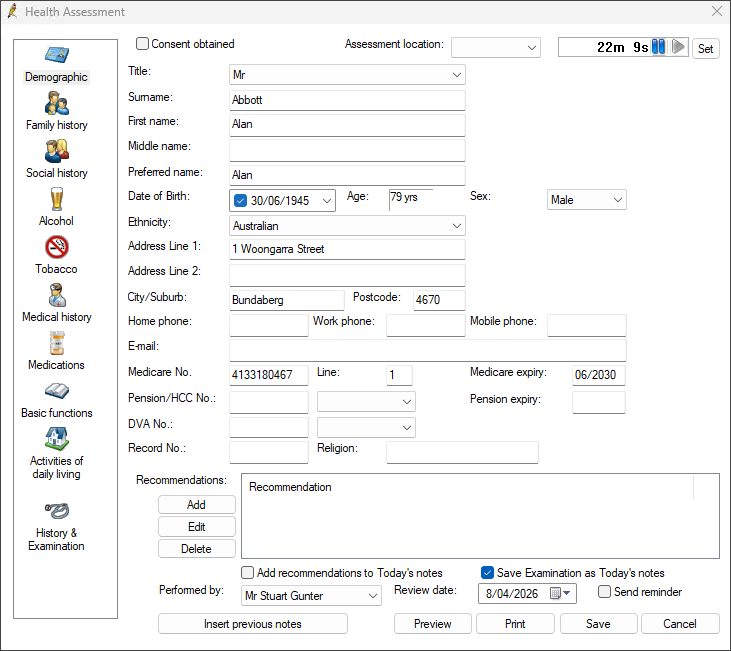Click the Surname field containing Abbott
Viewport: 731px width, 651px height.
(x=347, y=100)
